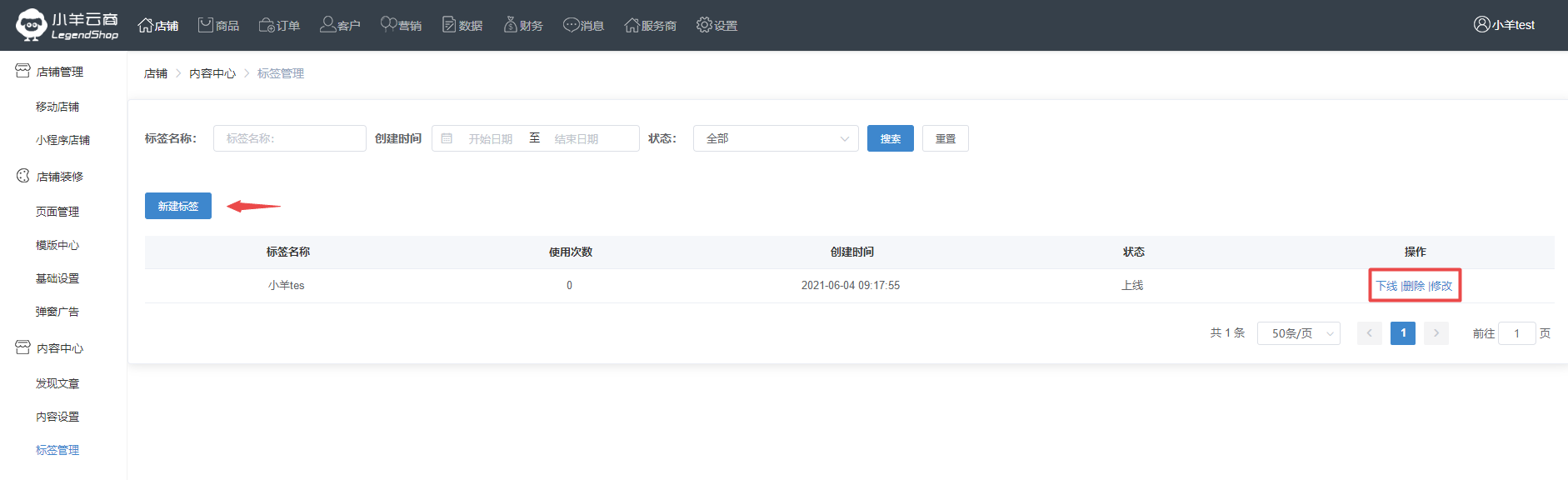
Task: Expand the 状态 status dropdown
Action: (x=775, y=138)
